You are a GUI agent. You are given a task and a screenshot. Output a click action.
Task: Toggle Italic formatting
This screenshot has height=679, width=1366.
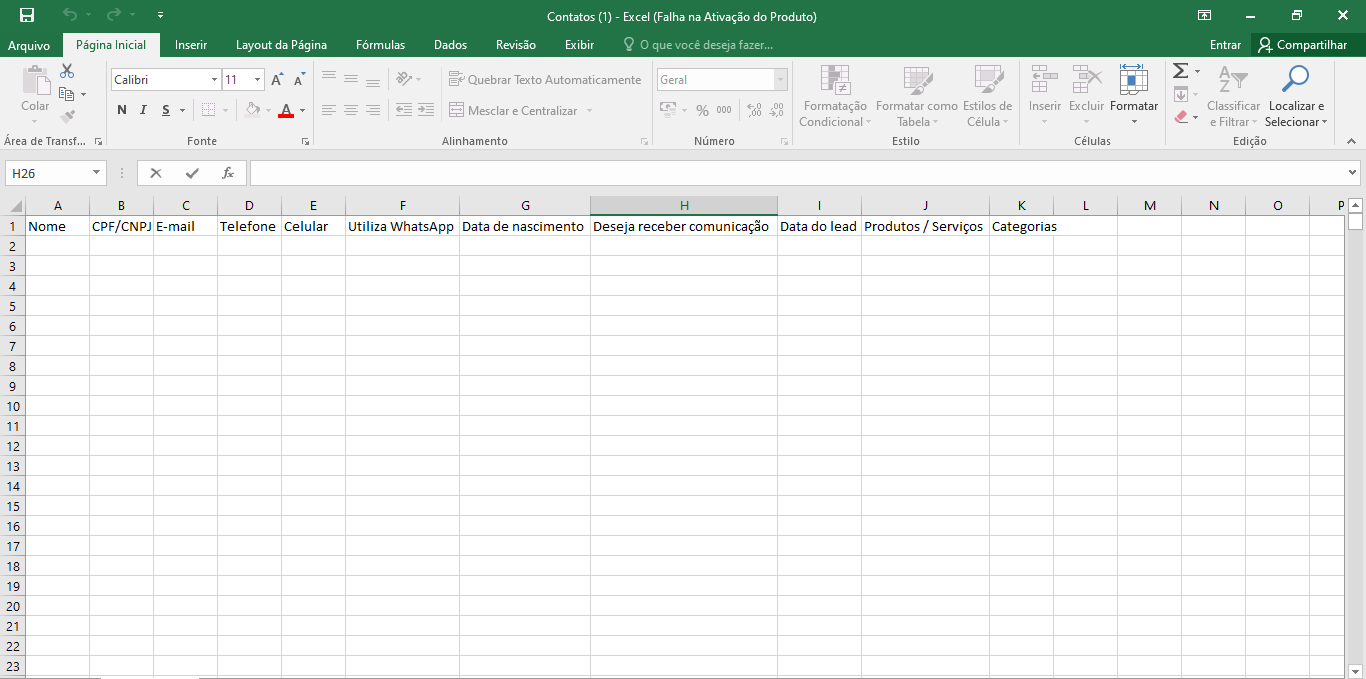coord(144,111)
